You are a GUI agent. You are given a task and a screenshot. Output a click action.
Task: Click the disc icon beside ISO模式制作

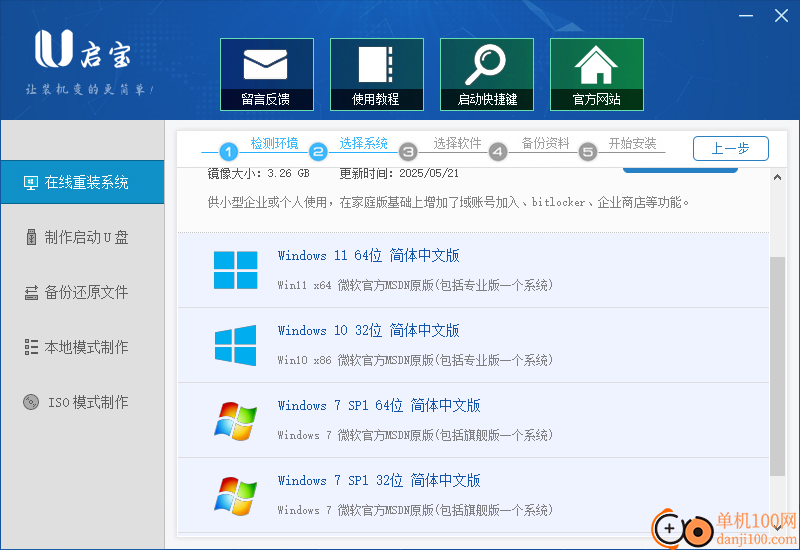click(x=31, y=402)
